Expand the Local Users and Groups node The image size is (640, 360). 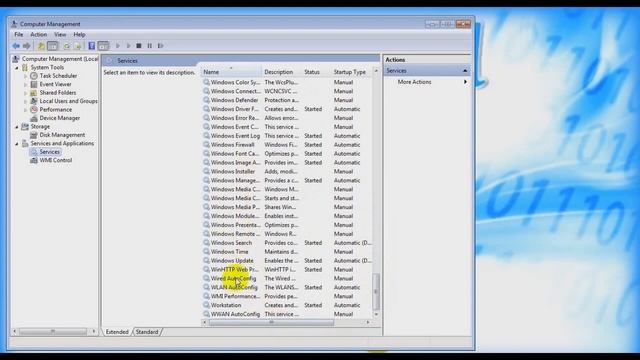[x=25, y=101]
